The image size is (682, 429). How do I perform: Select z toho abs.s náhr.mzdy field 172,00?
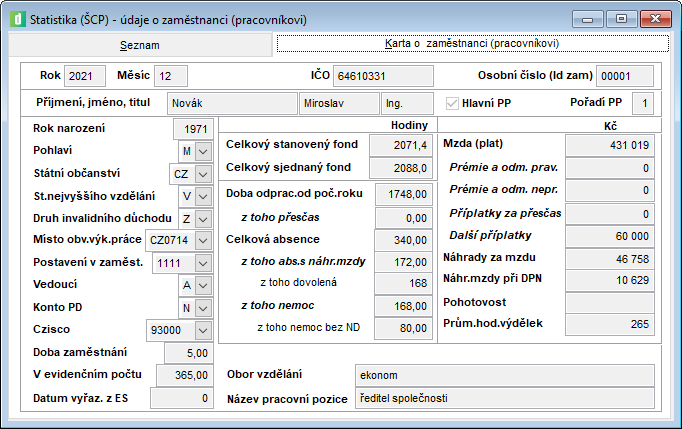coord(403,262)
